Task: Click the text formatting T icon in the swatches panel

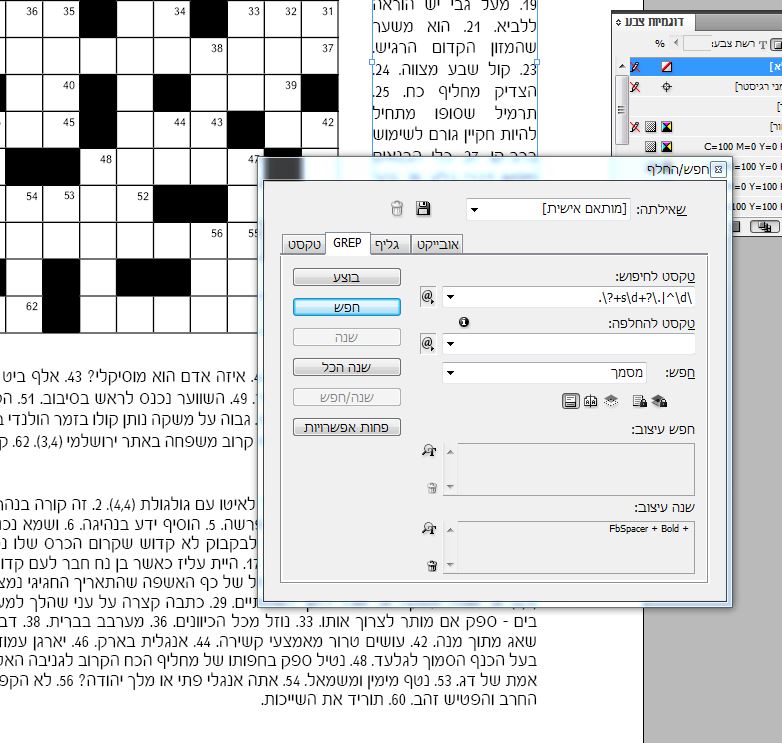Action: coord(763,44)
